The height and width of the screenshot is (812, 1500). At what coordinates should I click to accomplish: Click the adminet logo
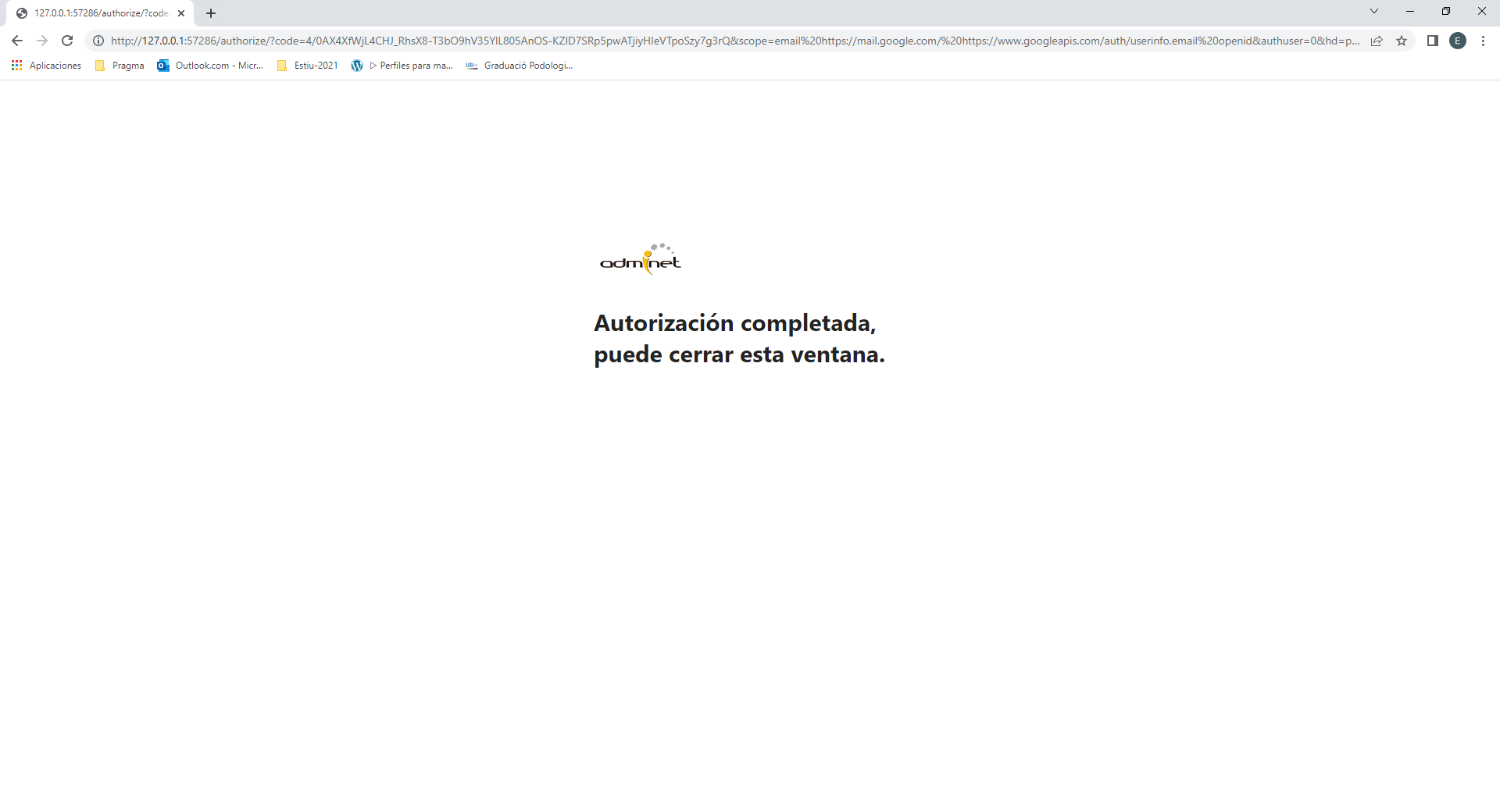641,259
